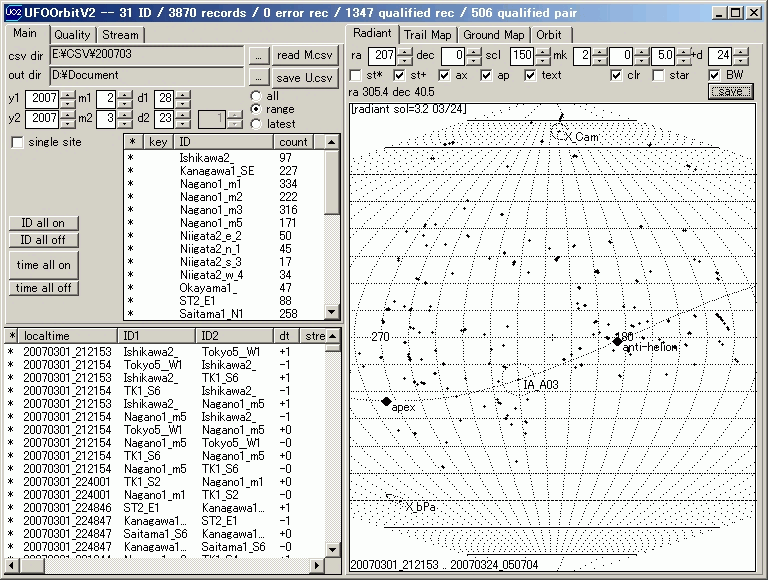Enable the single site checkbox

click(x=17, y=143)
